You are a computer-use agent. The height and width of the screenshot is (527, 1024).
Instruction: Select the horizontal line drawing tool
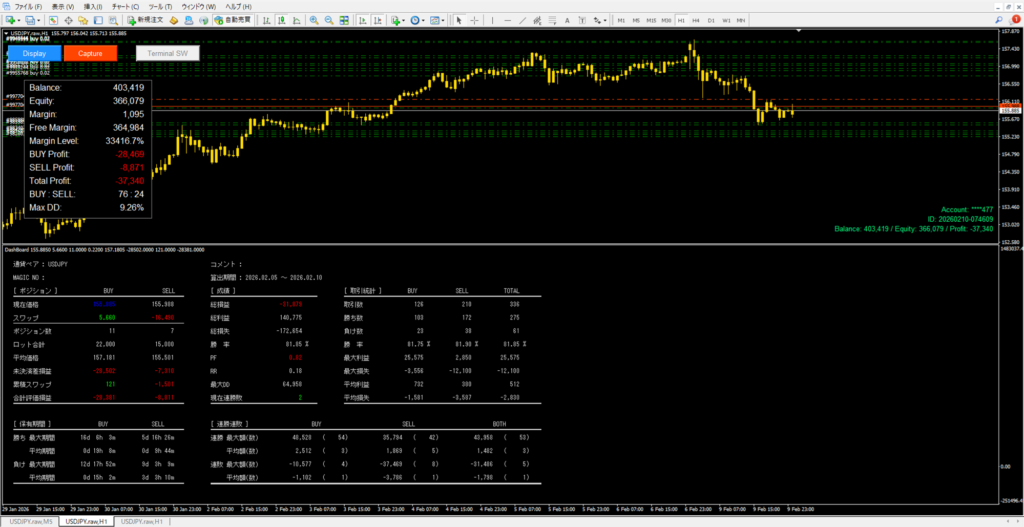506,20
